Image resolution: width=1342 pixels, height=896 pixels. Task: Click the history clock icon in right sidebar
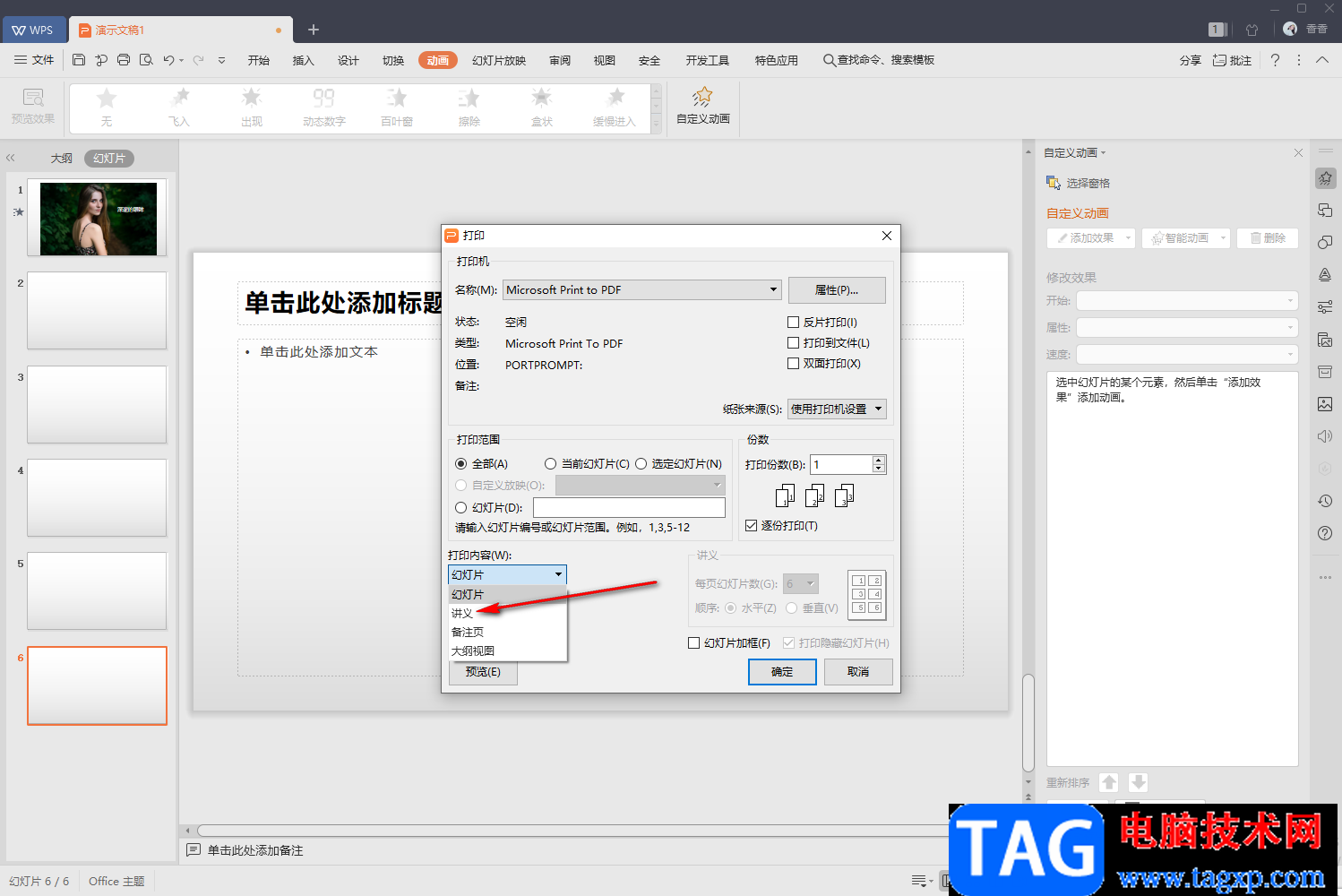tap(1325, 501)
